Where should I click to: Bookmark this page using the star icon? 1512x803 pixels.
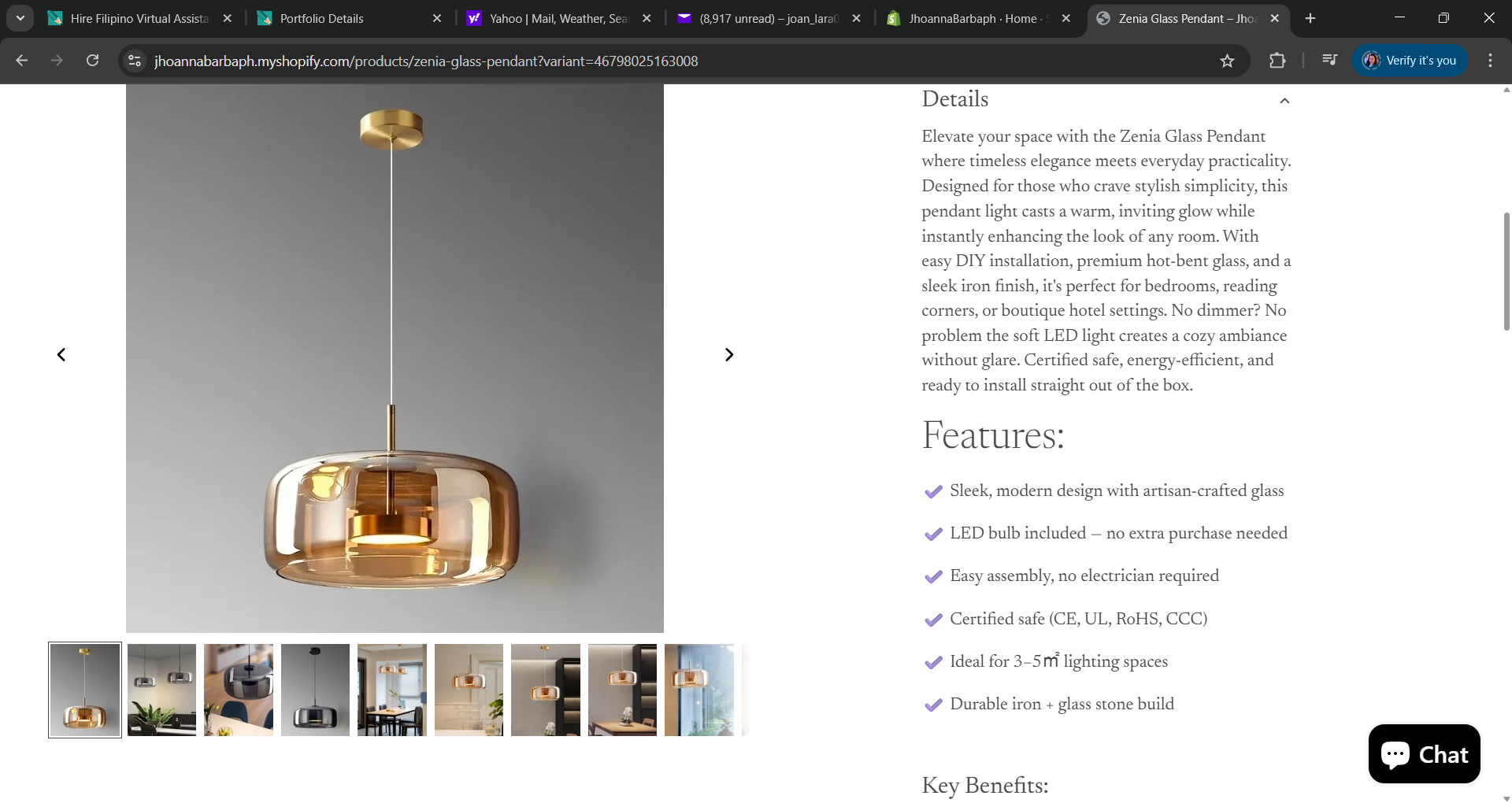[x=1227, y=61]
